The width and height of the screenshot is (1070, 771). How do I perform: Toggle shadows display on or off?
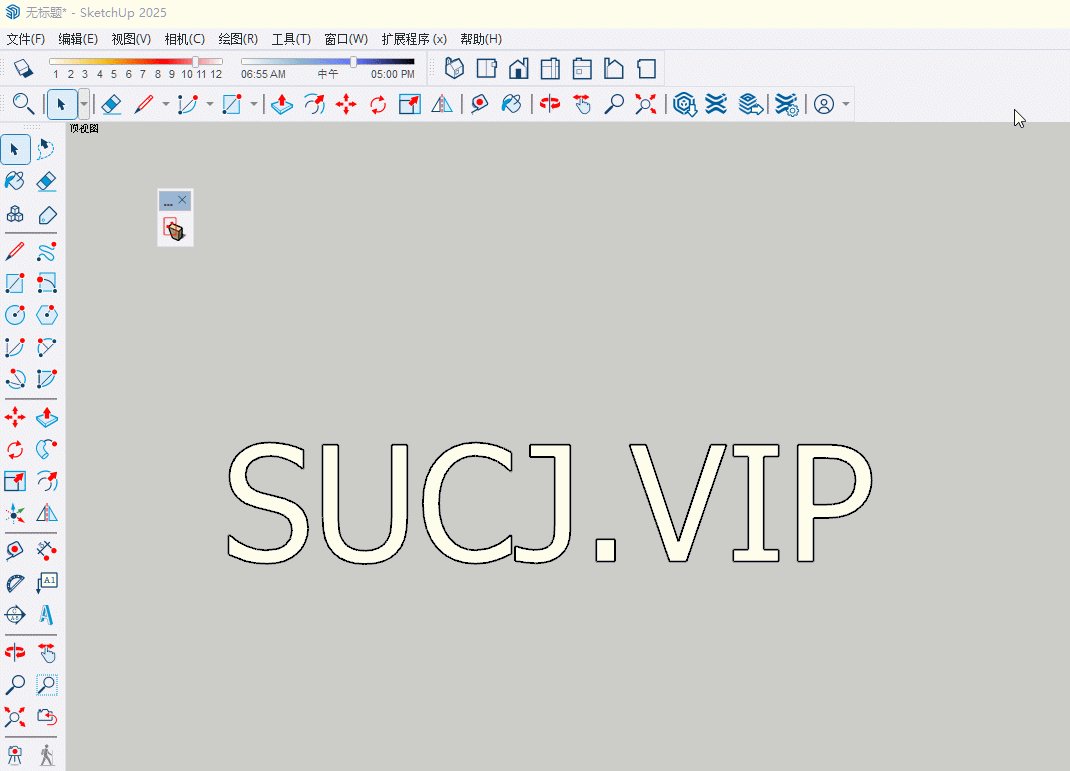pos(24,68)
